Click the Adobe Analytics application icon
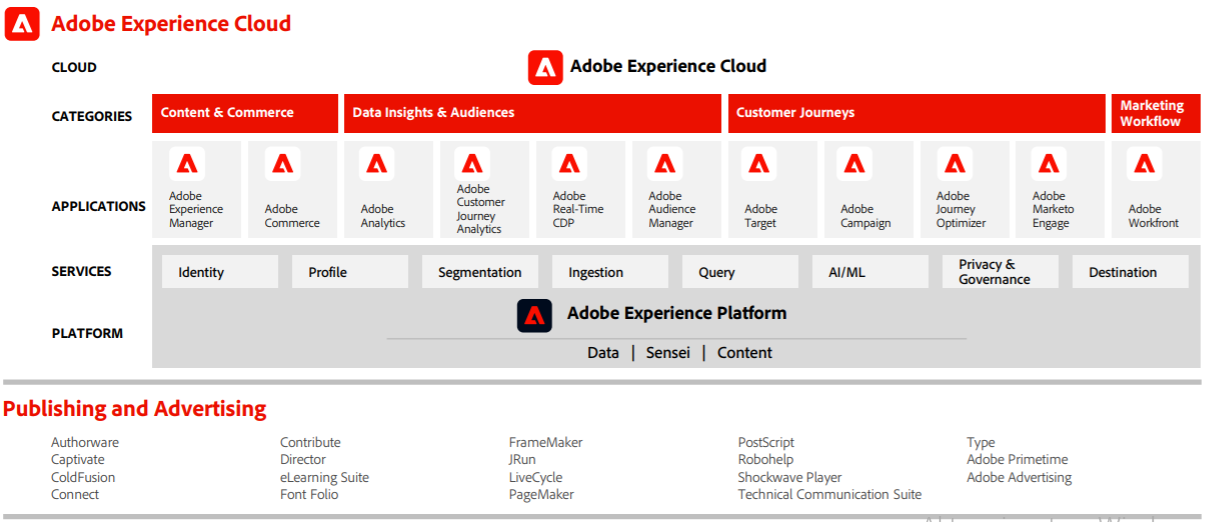The height and width of the screenshot is (522, 1207). tap(377, 163)
